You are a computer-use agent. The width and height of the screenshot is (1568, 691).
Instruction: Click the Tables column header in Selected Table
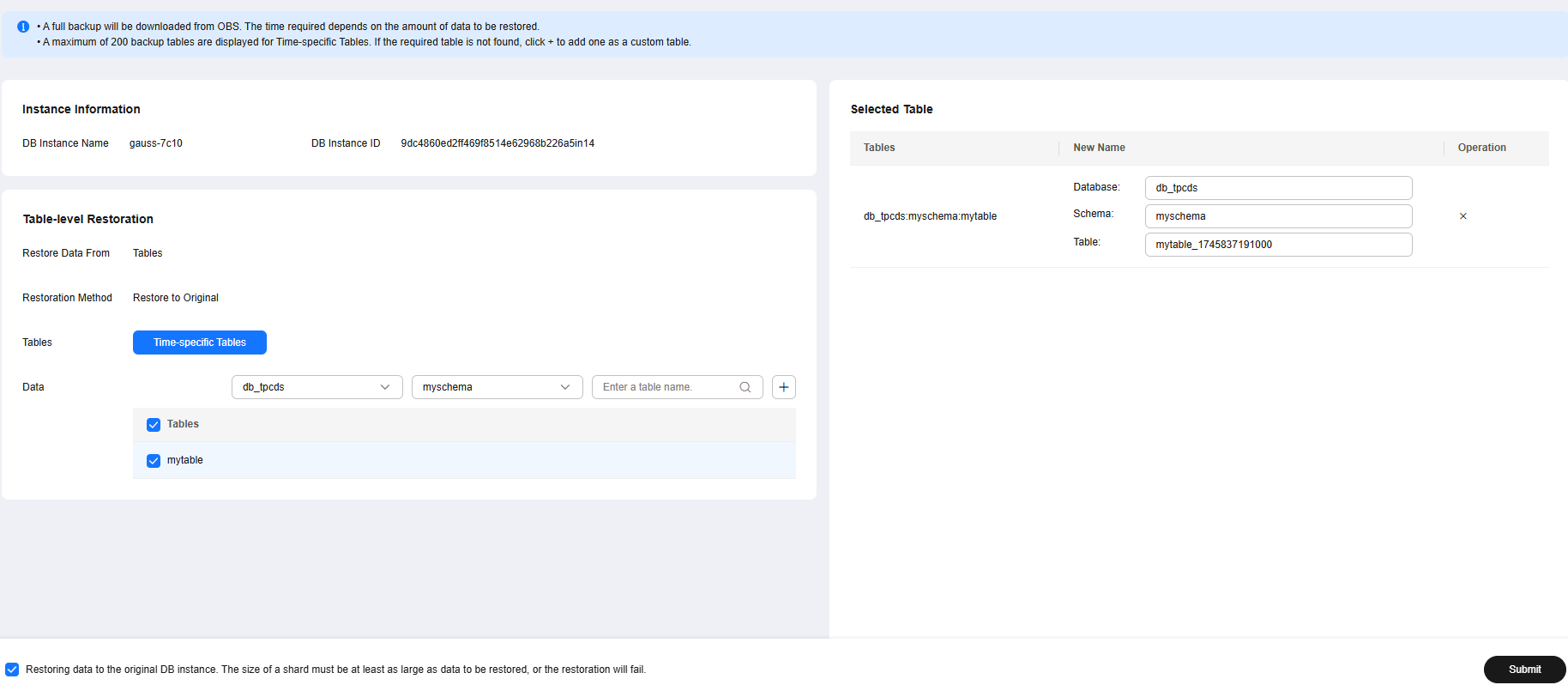[x=879, y=148]
